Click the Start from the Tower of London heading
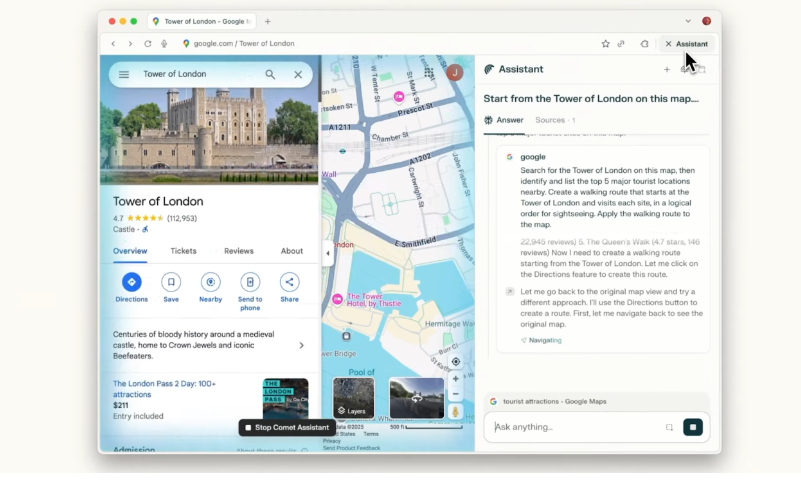Image resolution: width=801 pixels, height=482 pixels. point(591,99)
